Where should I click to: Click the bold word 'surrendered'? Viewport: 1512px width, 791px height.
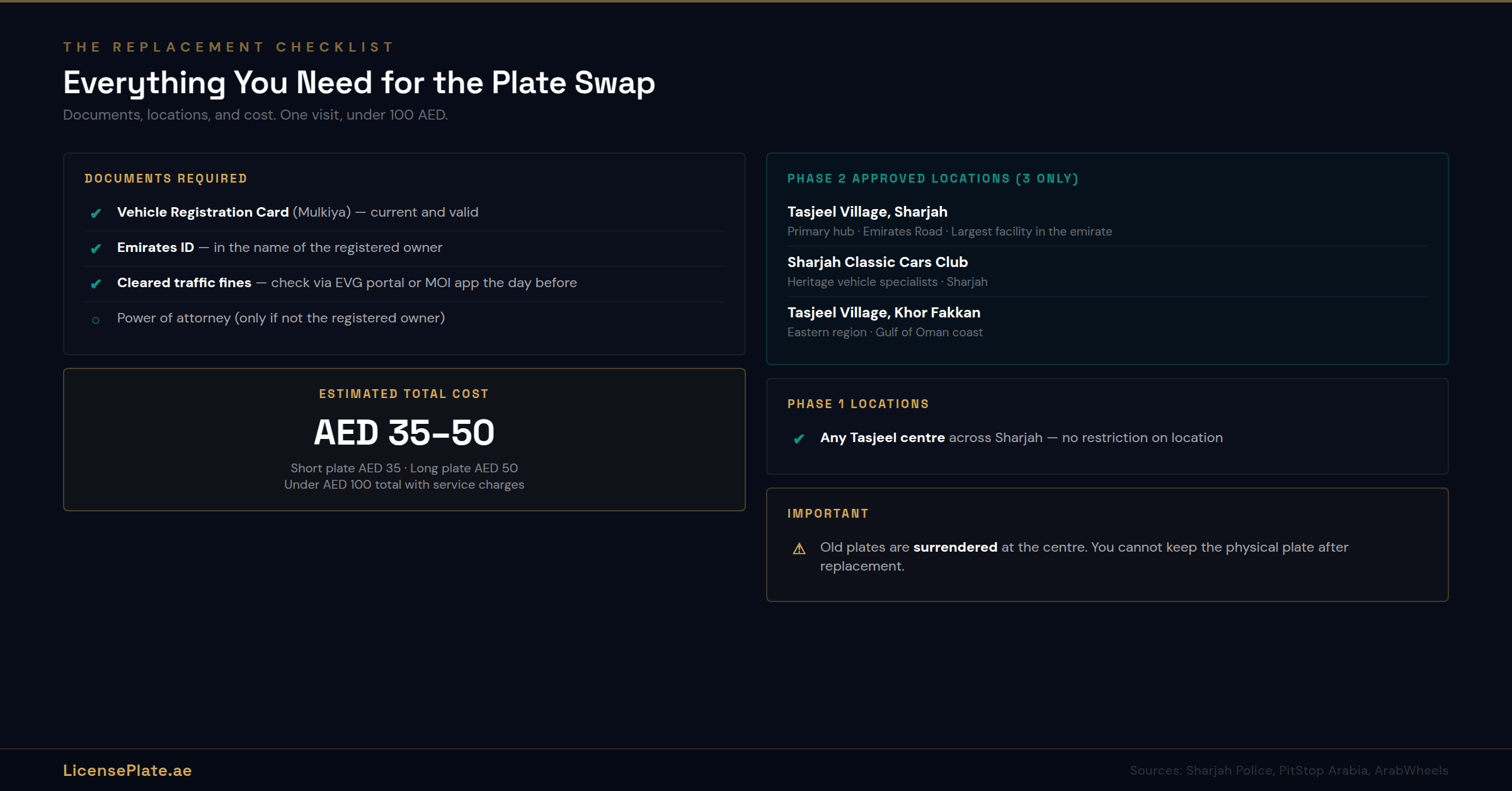click(x=955, y=547)
